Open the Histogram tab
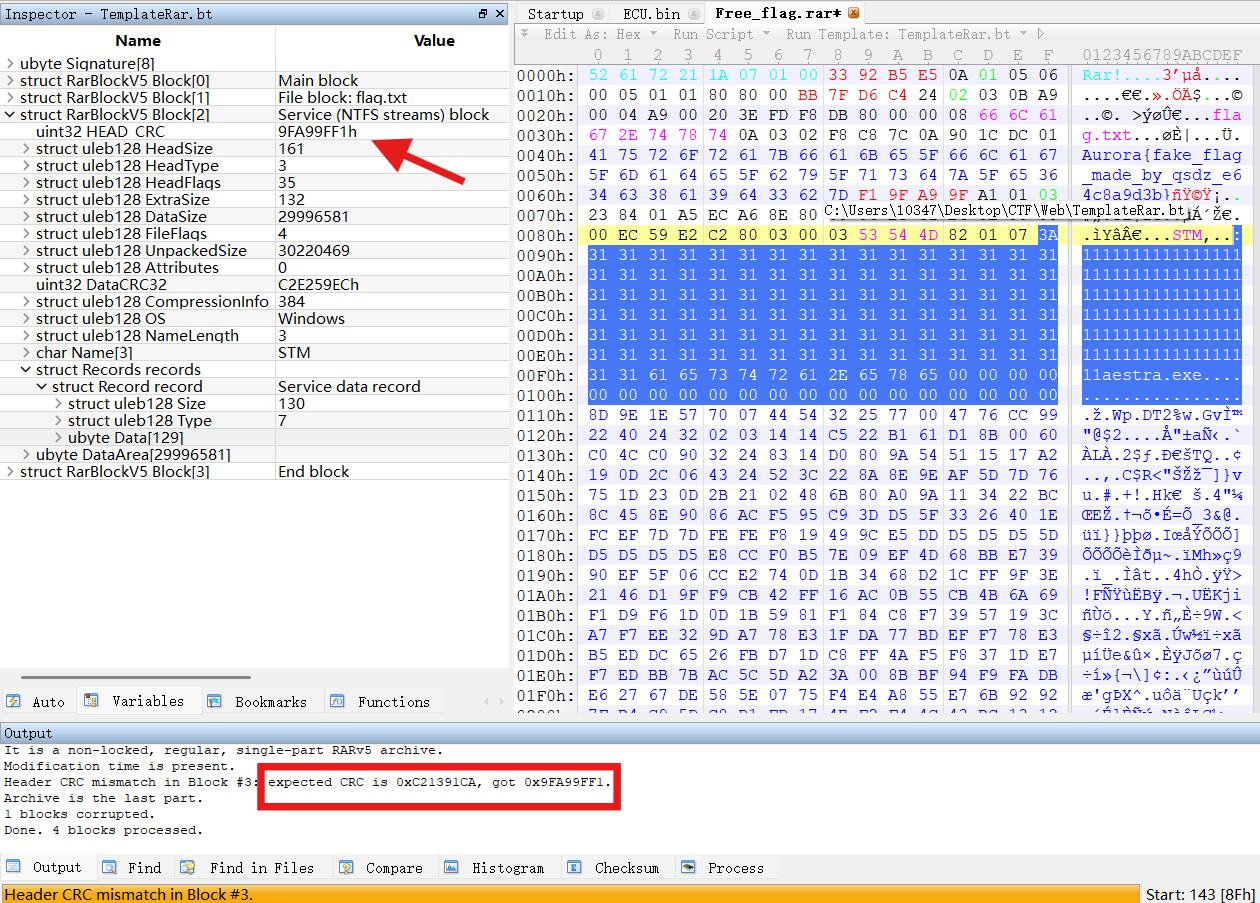This screenshot has height=903, width=1260. point(496,868)
